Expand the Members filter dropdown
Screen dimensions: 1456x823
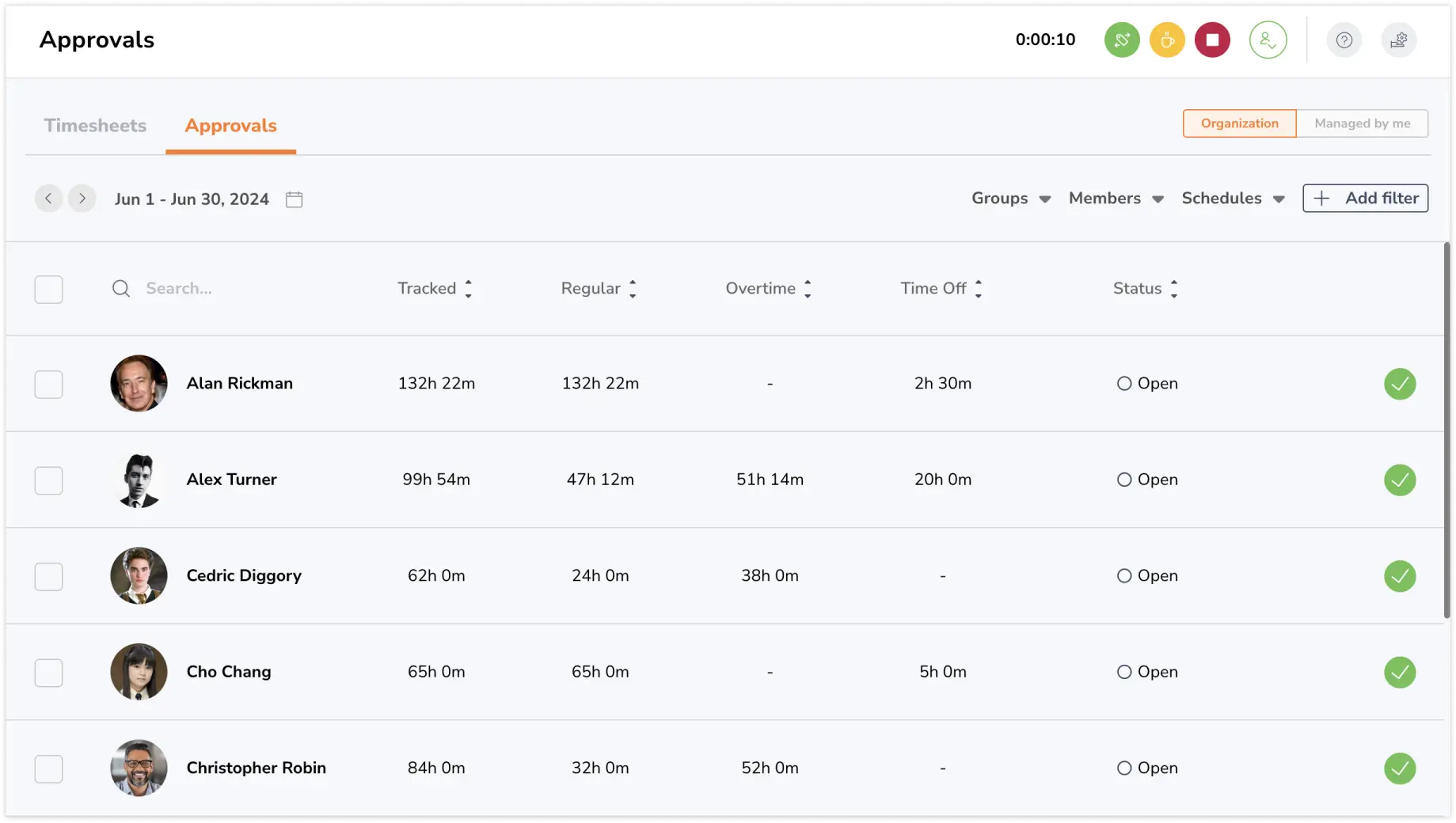1116,198
